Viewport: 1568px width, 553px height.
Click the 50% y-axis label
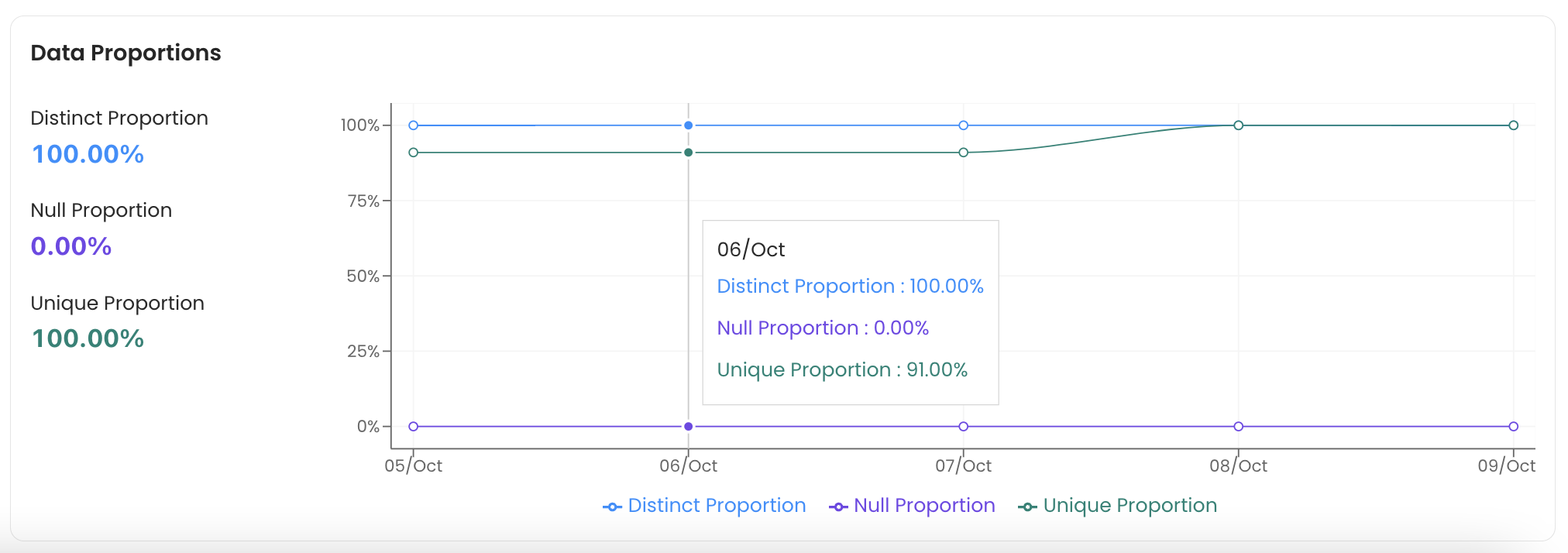pos(363,276)
